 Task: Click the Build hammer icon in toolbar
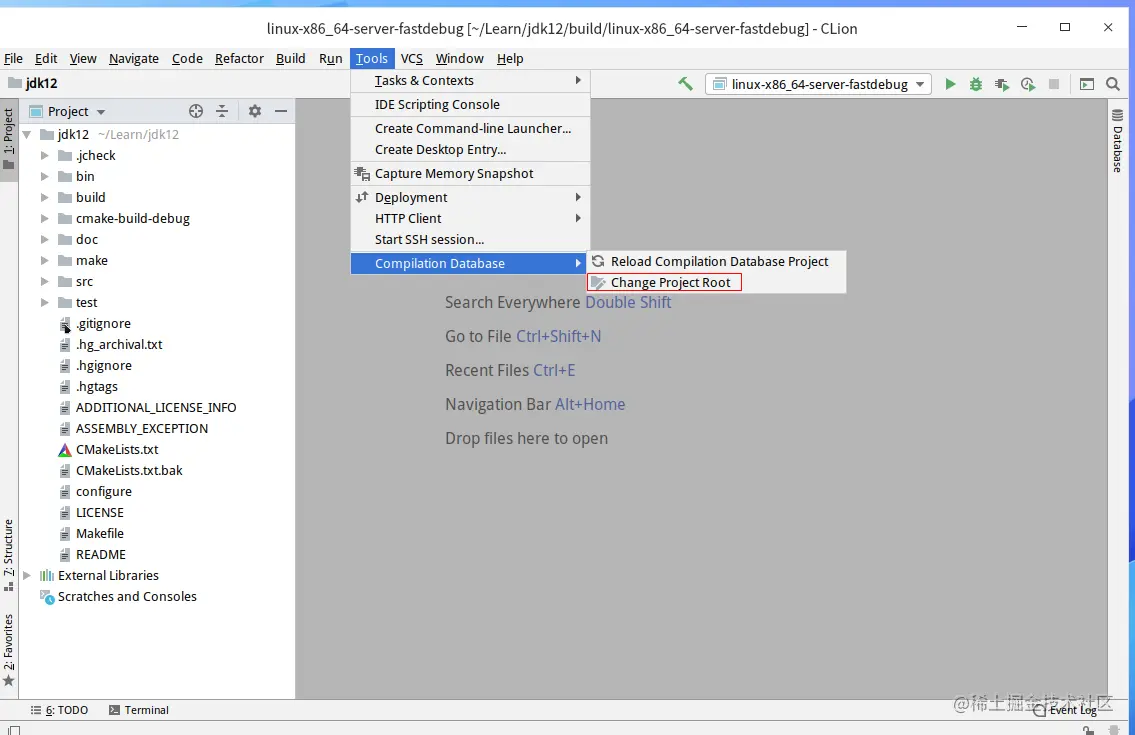click(x=685, y=84)
